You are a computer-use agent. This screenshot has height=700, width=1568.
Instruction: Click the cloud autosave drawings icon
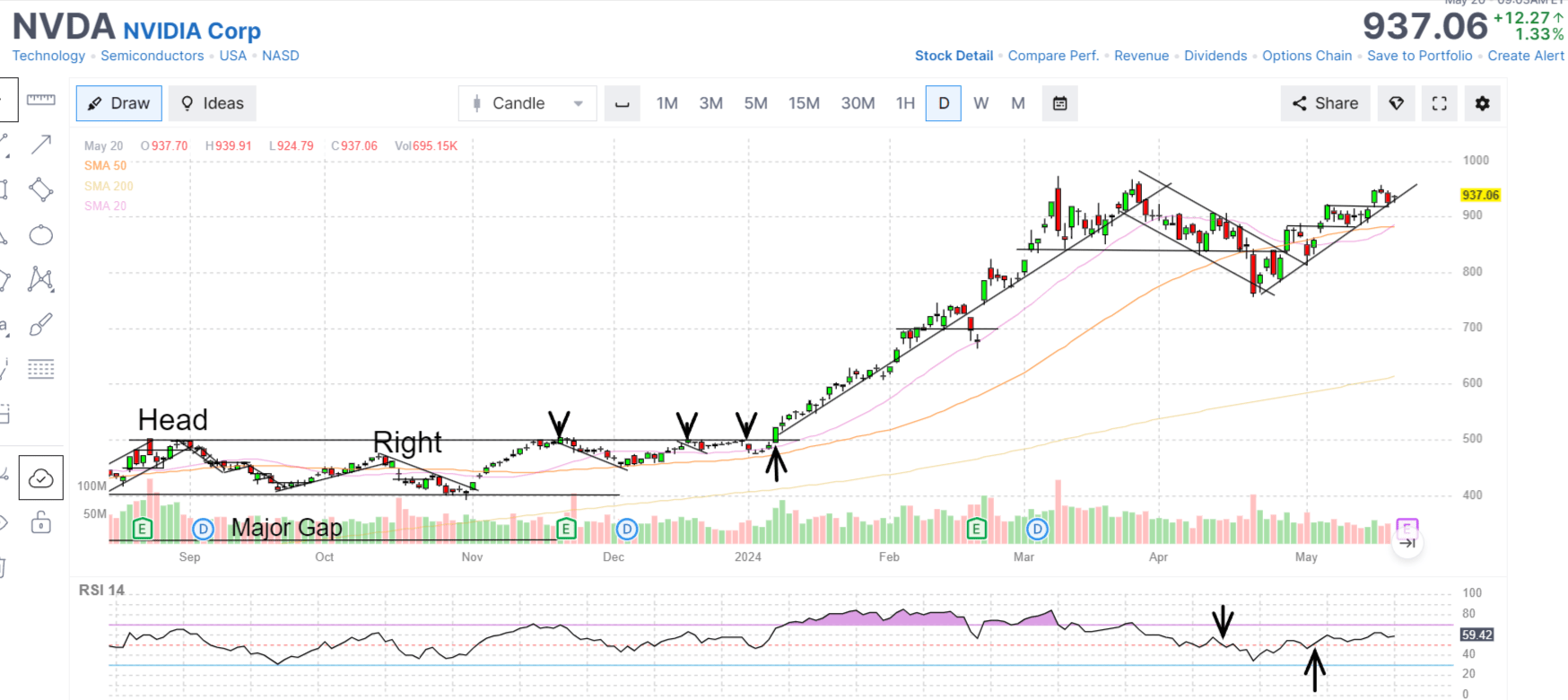(x=40, y=478)
